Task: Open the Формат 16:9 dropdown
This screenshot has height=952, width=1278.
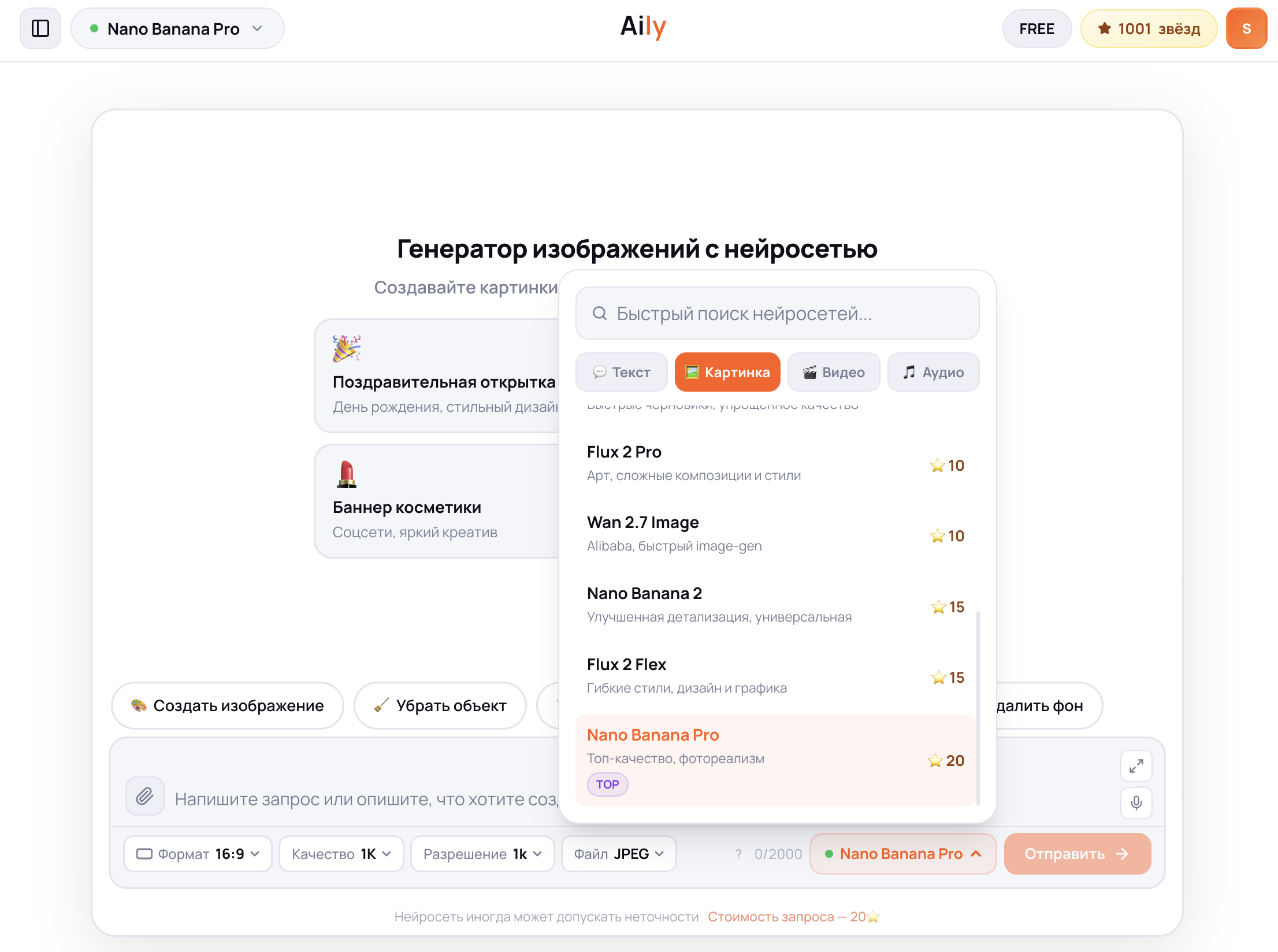Action: click(x=198, y=854)
